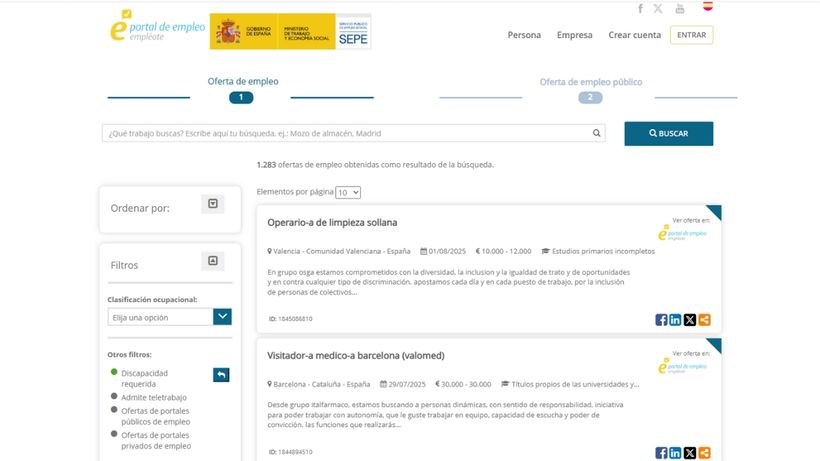Image resolution: width=820 pixels, height=461 pixels.
Task: Enable the Admite teletrabajo filter
Action: [x=114, y=397]
